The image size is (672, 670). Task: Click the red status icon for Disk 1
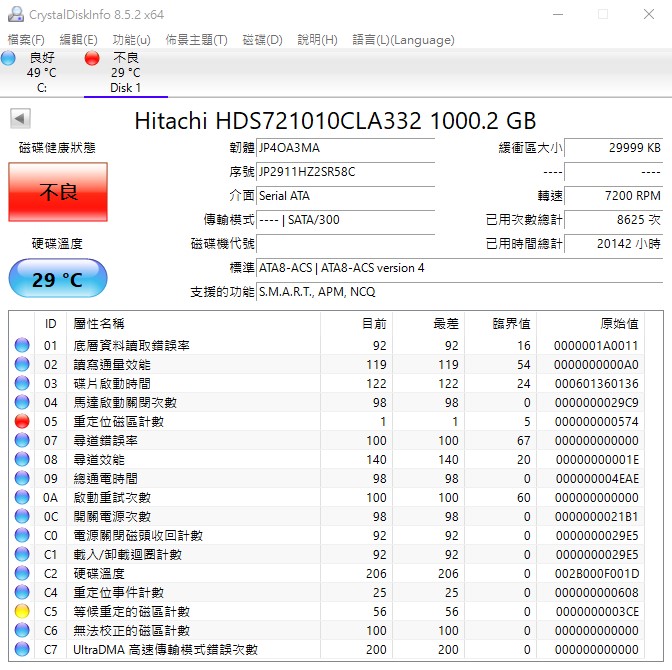[x=93, y=59]
